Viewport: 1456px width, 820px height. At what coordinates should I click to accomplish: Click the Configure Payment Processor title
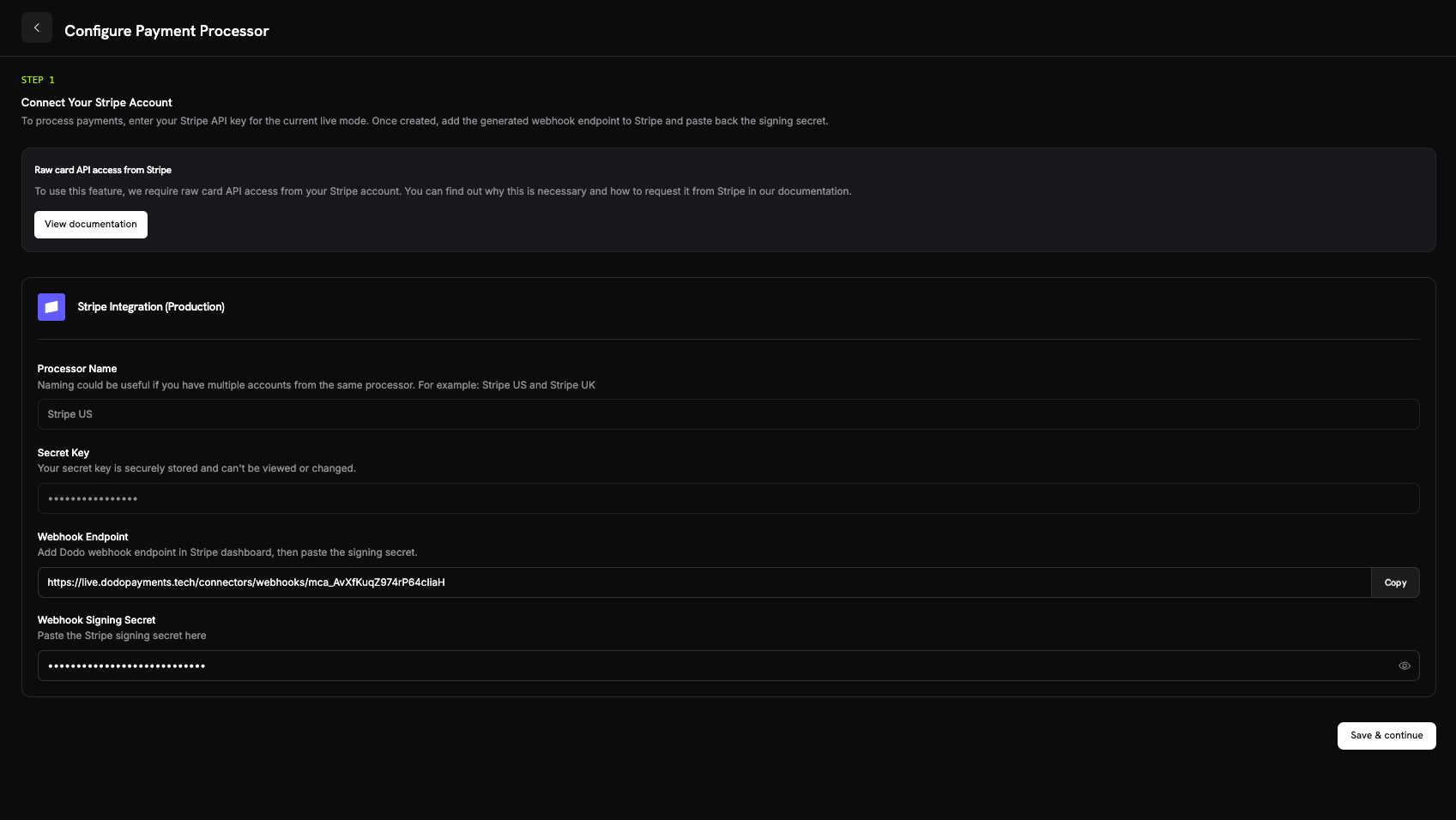point(166,31)
